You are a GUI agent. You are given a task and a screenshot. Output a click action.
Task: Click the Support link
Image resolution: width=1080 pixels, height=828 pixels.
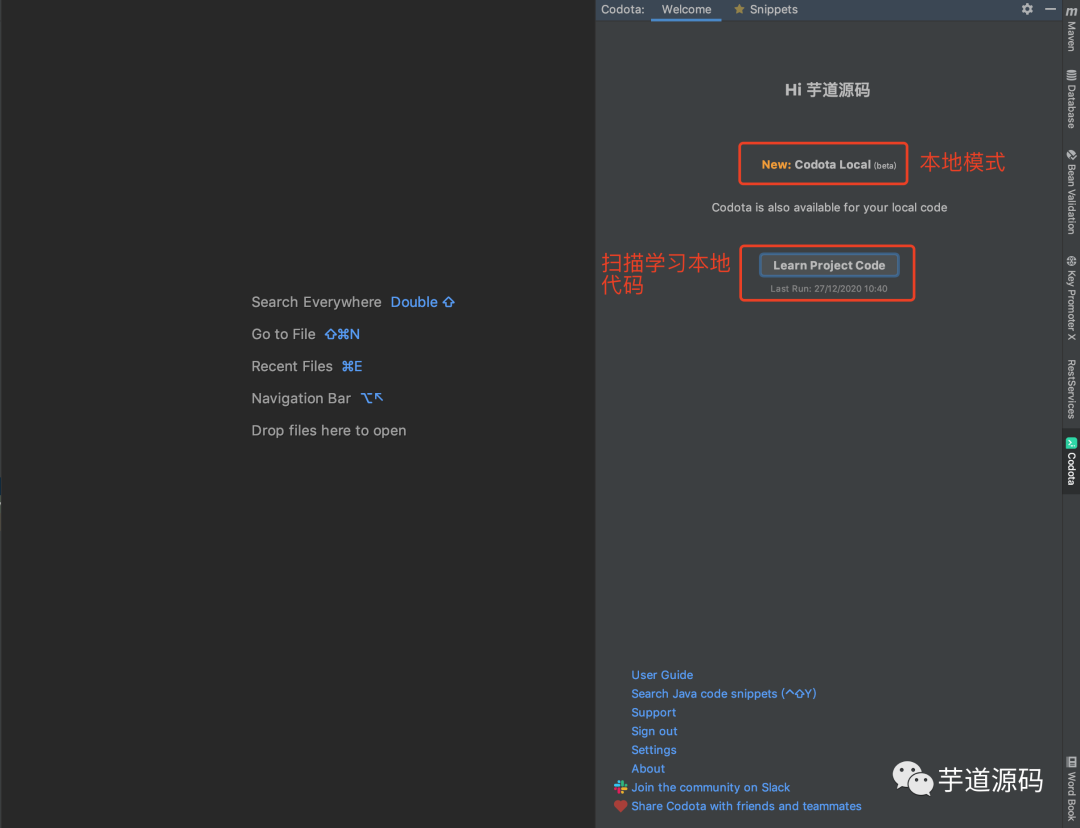coord(653,712)
